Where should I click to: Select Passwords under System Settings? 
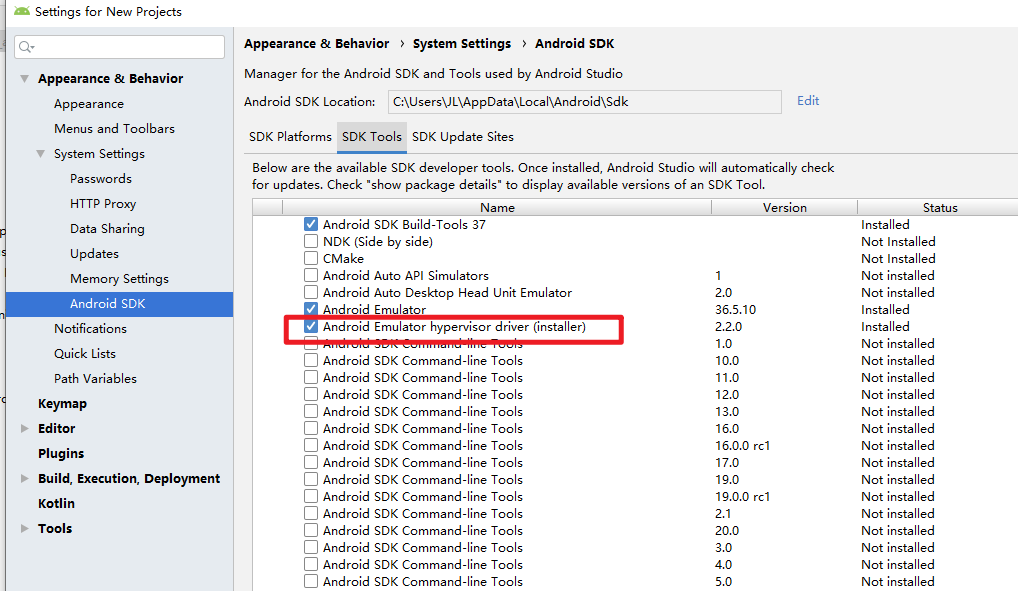(x=101, y=179)
